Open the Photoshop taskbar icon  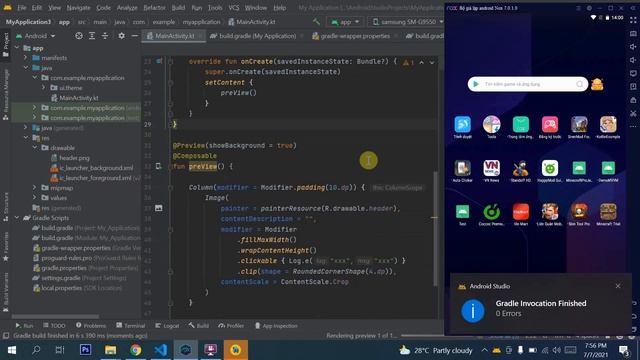pos(85,350)
